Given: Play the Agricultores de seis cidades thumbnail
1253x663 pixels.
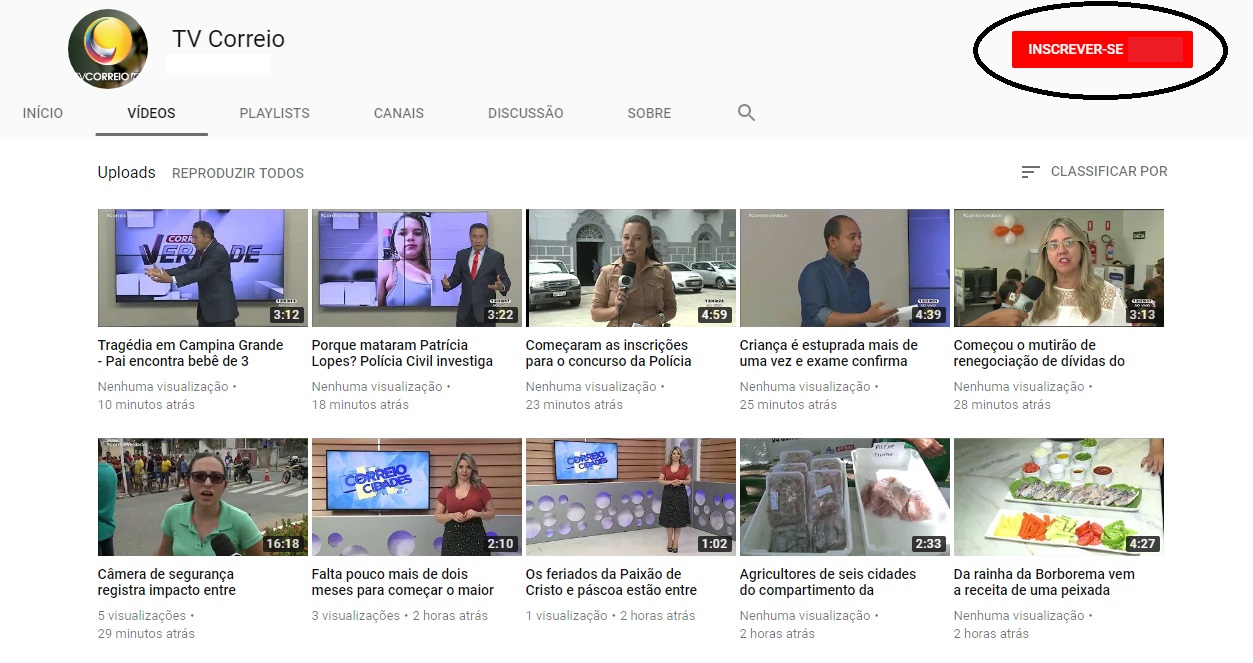Looking at the screenshot, I should [845, 497].
